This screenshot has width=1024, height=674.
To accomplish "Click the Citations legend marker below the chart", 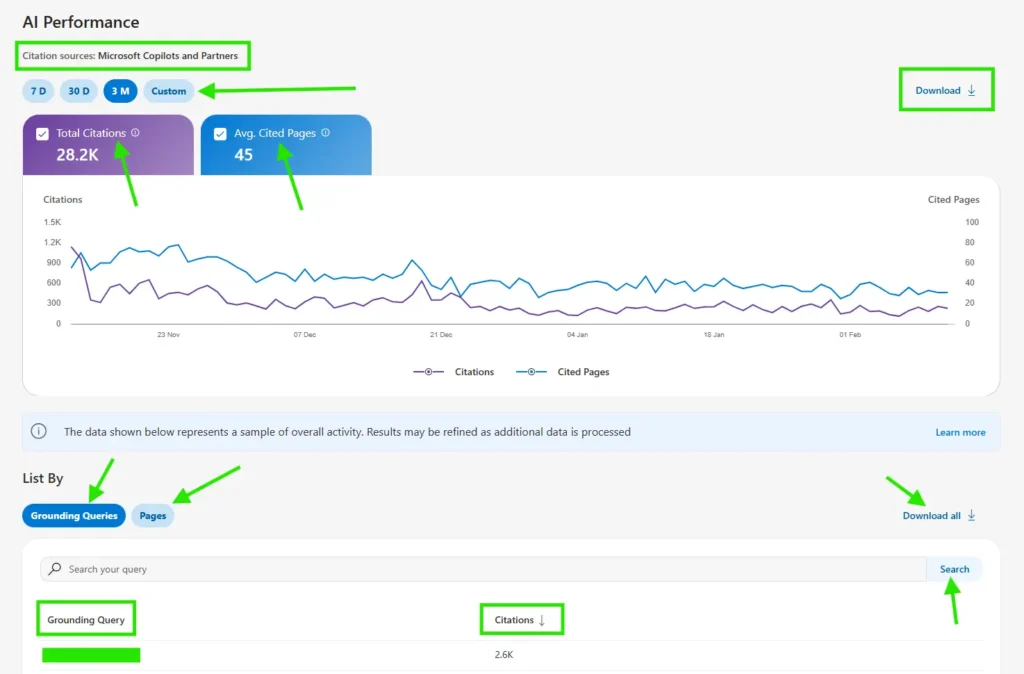I will [428, 372].
